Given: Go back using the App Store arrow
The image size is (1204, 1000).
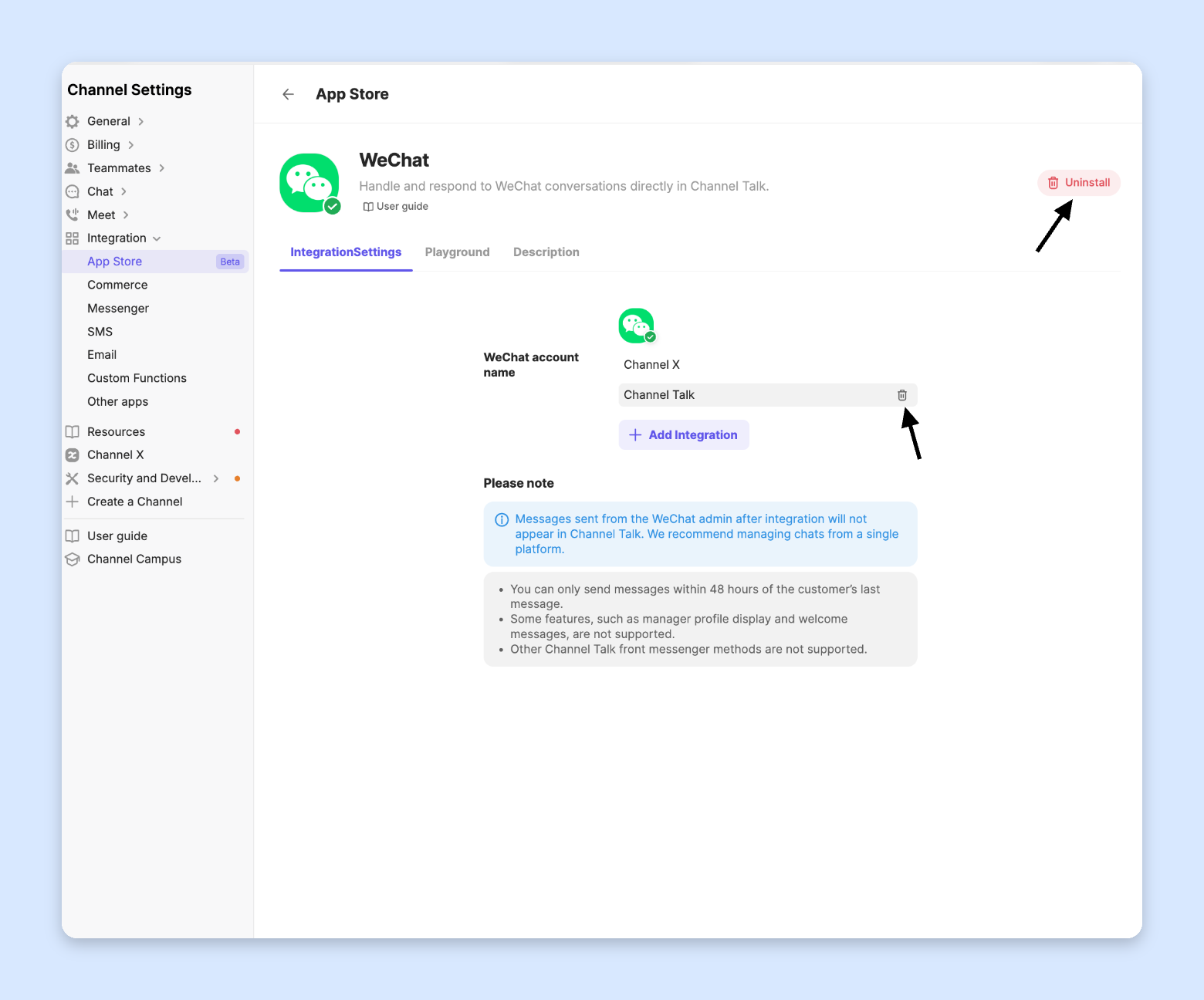Looking at the screenshot, I should point(288,94).
